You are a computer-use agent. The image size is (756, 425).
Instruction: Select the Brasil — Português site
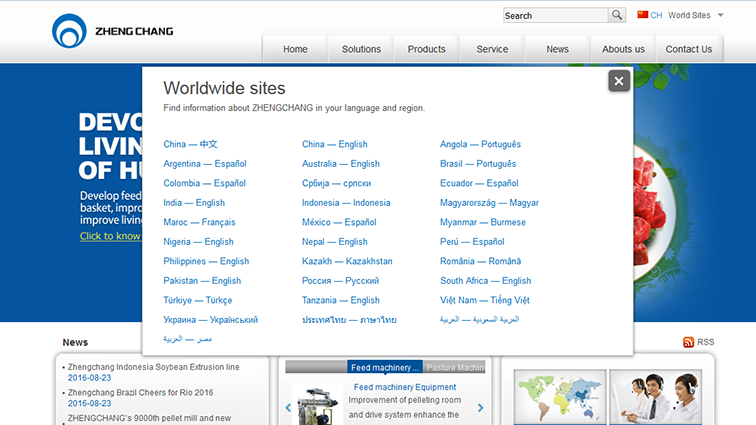[478, 164]
